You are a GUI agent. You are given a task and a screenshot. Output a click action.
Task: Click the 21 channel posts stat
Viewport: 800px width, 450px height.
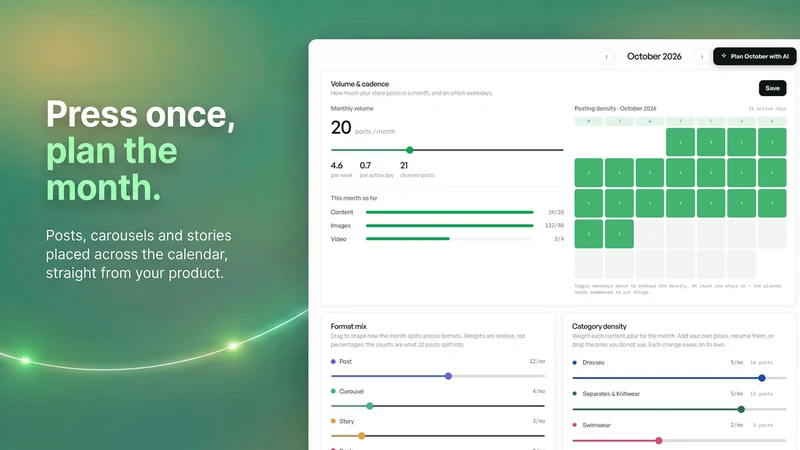tap(417, 169)
